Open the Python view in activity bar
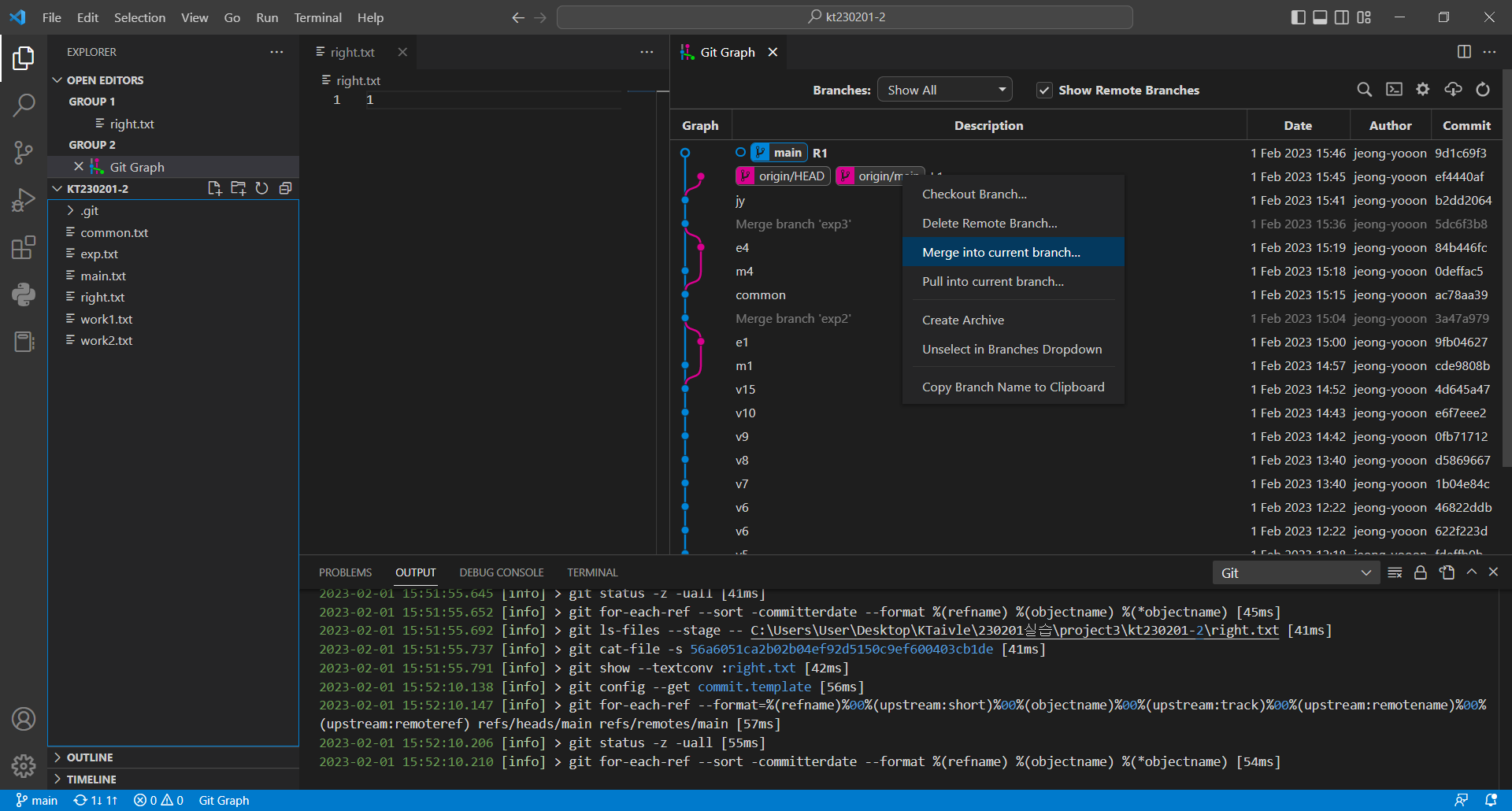Viewport: 1512px width, 811px height. 24,294
